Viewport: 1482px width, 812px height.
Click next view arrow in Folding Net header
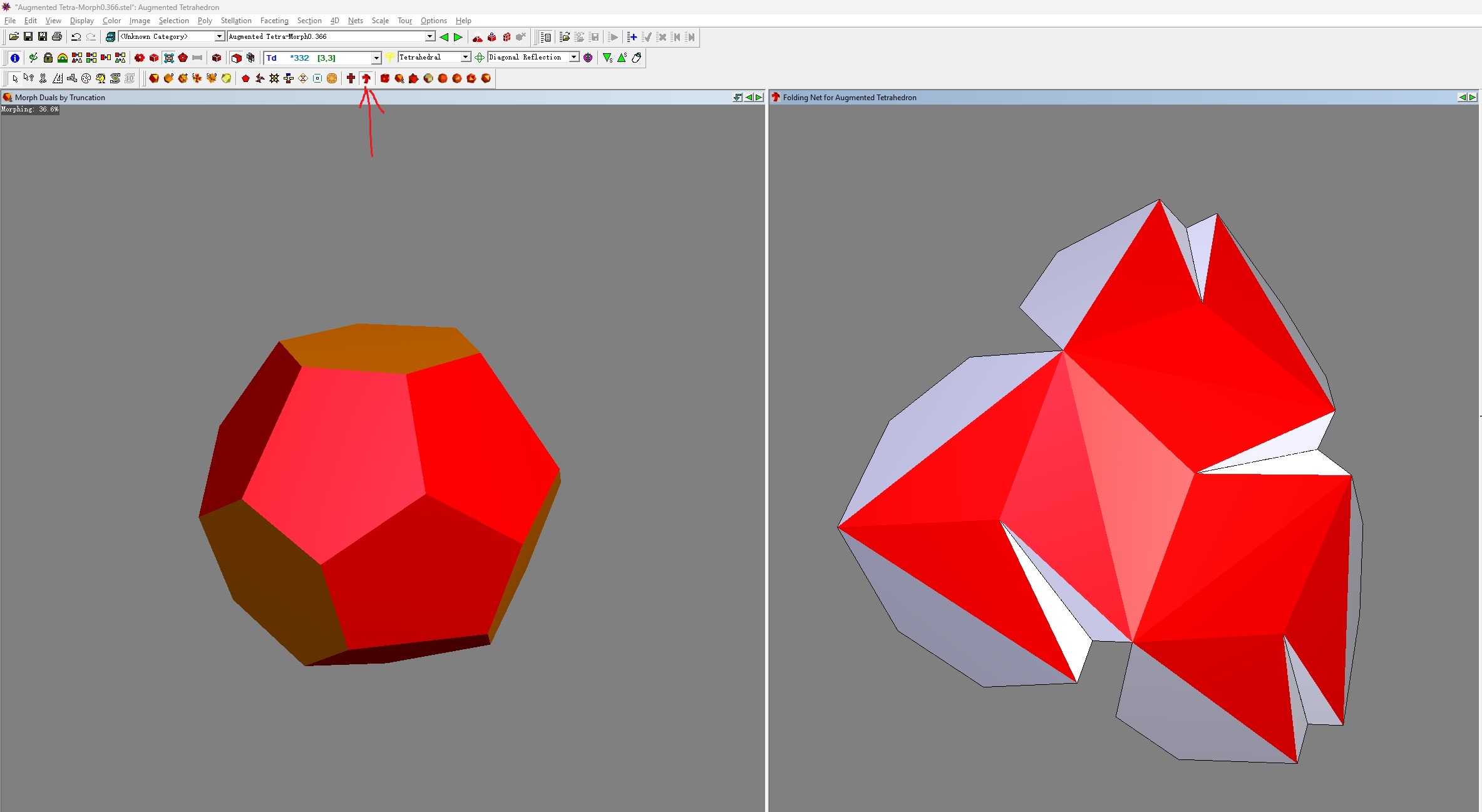[1473, 97]
